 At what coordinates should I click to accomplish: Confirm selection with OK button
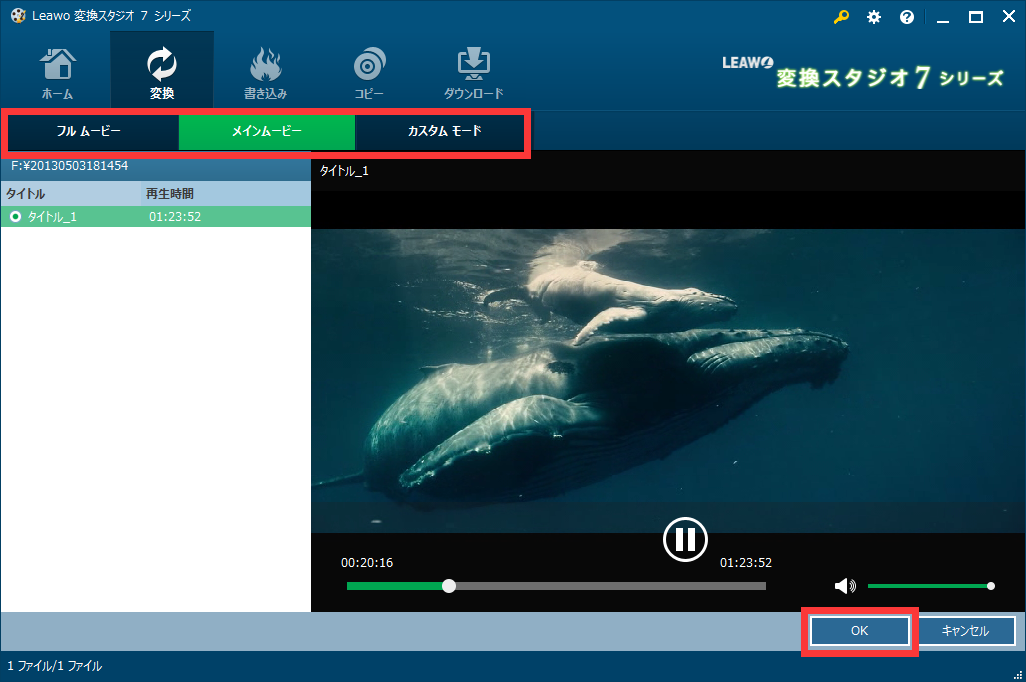click(x=859, y=631)
